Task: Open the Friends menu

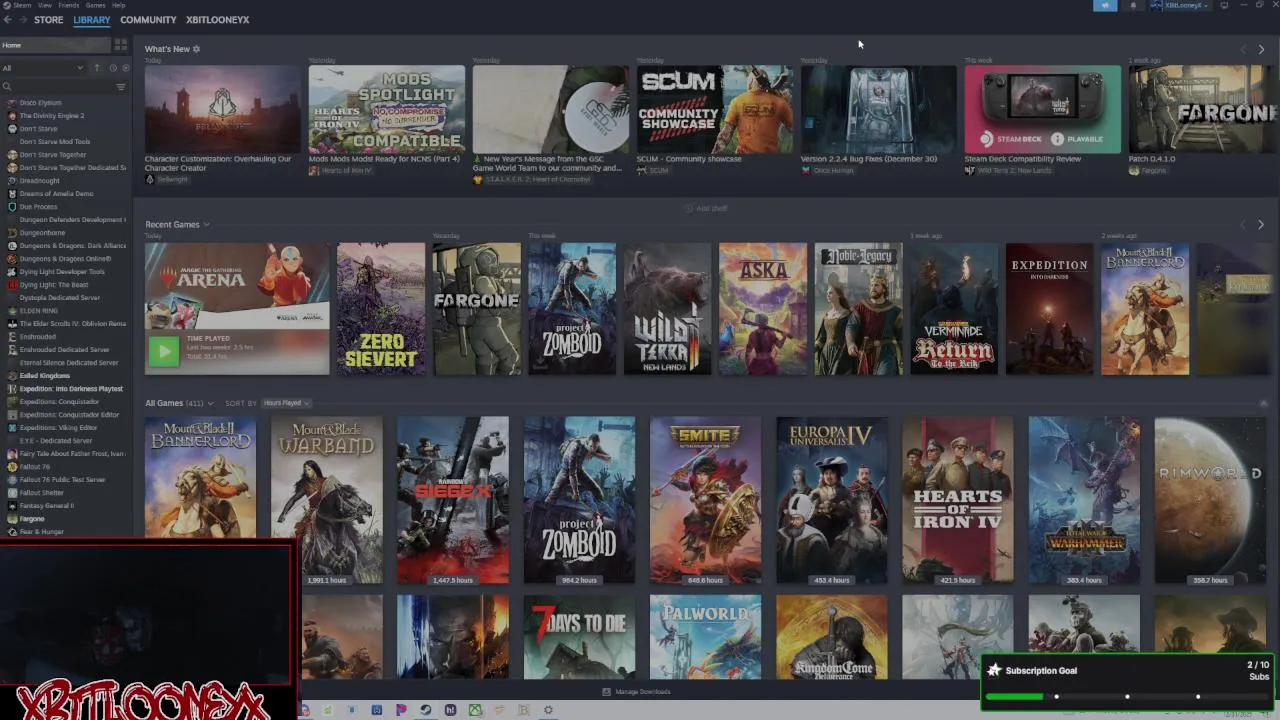Action: click(x=69, y=5)
